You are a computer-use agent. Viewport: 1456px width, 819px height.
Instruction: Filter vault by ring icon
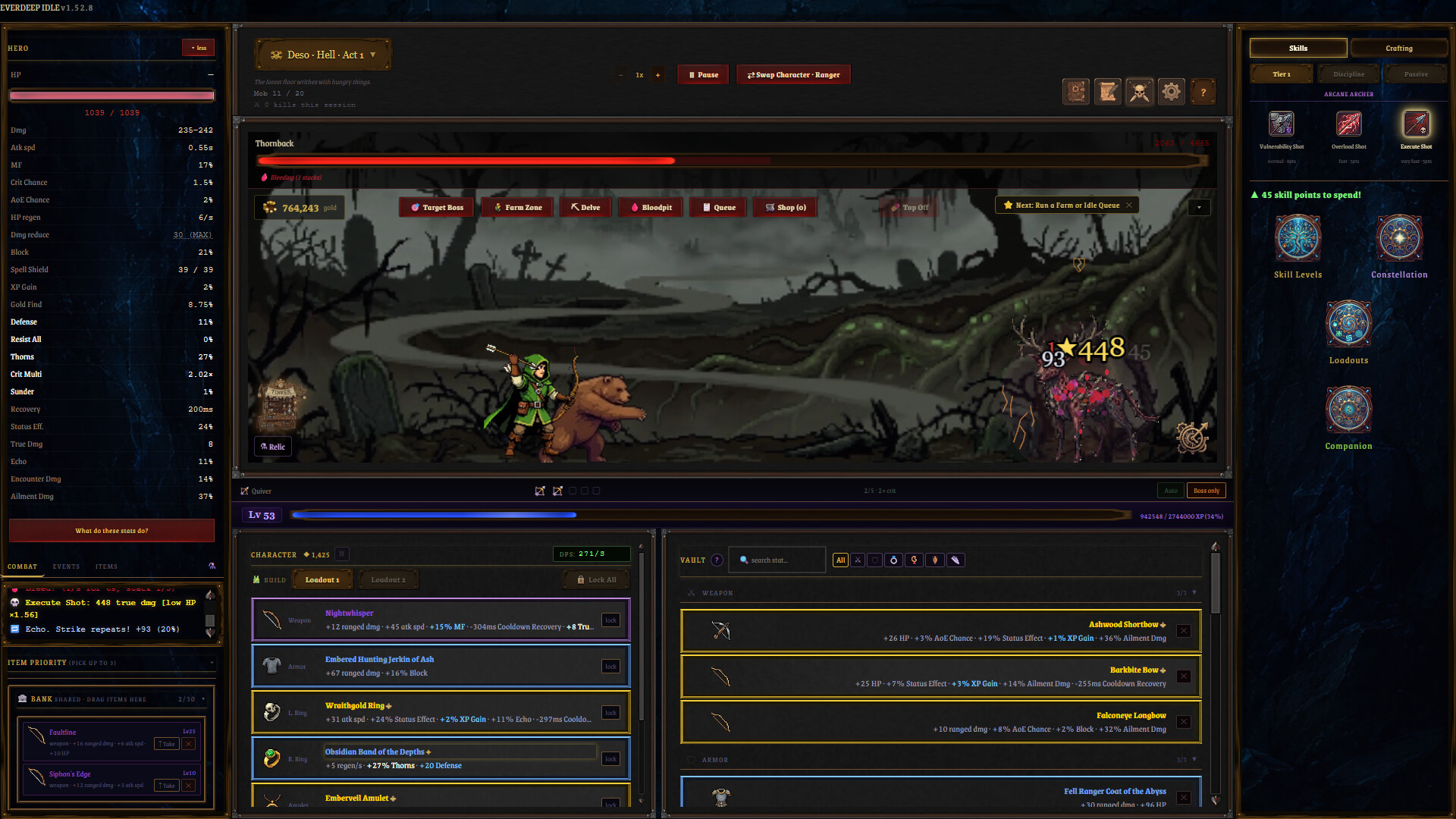coord(893,560)
